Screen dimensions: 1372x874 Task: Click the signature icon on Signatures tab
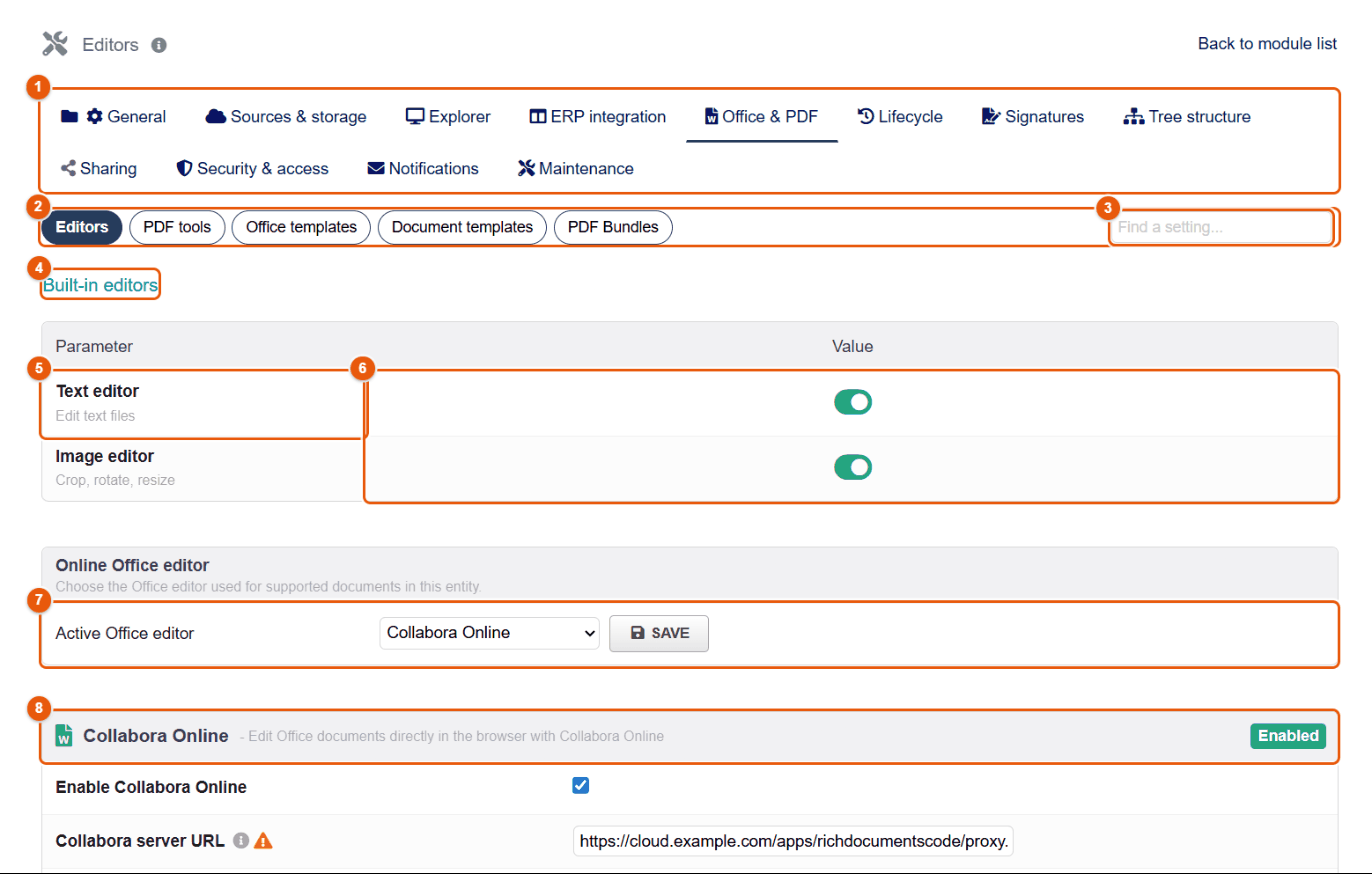click(x=991, y=117)
